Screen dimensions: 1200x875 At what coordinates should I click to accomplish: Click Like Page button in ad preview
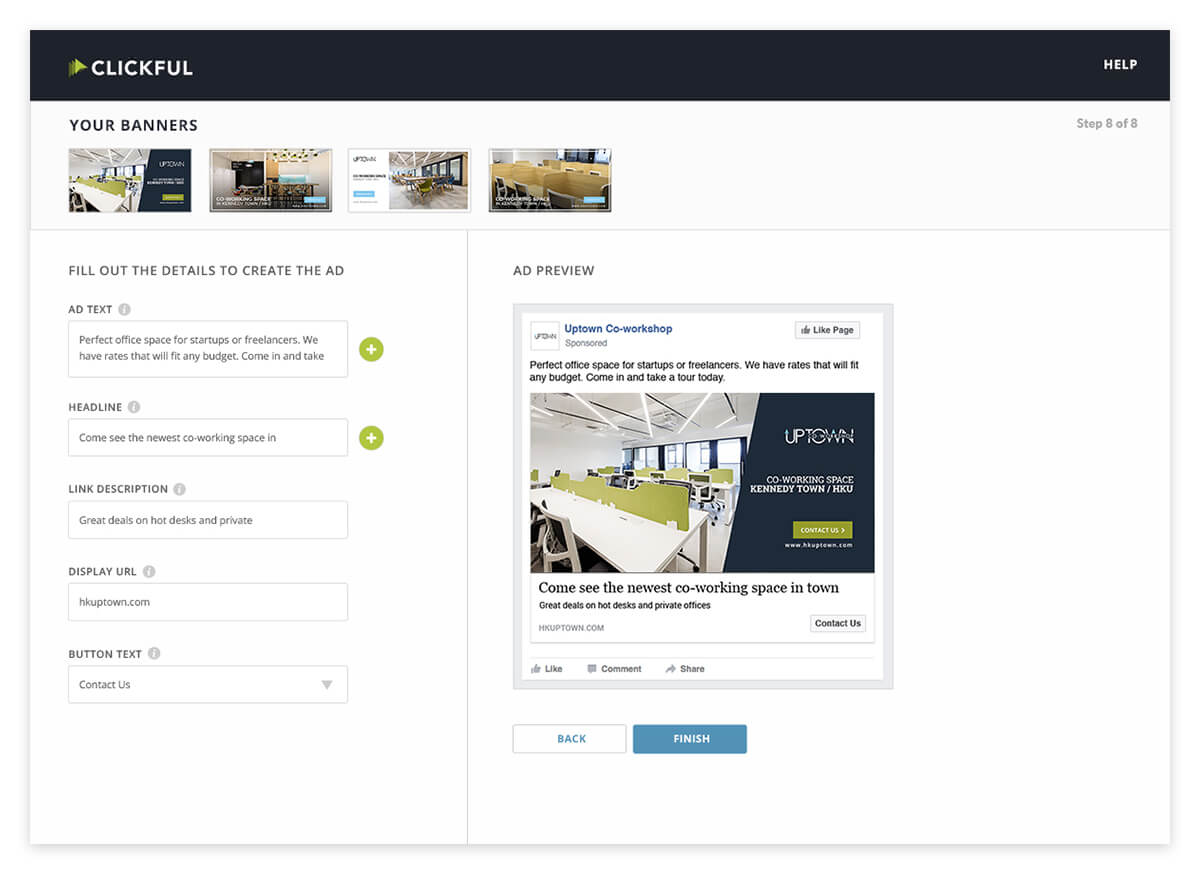pos(827,330)
